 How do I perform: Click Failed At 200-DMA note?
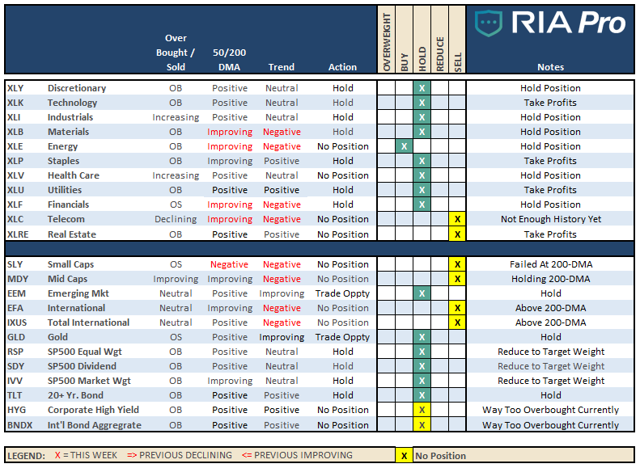tap(551, 264)
